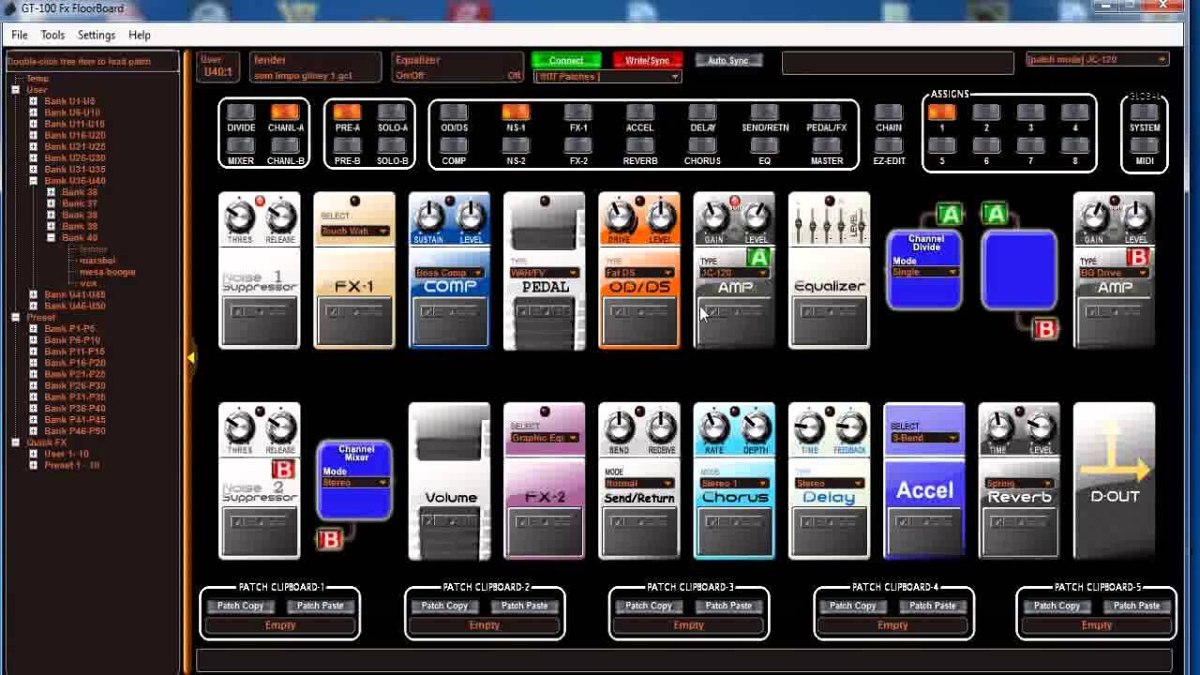This screenshot has height=675, width=1200.
Task: Toggle the CHANL-A button
Action: [286, 112]
